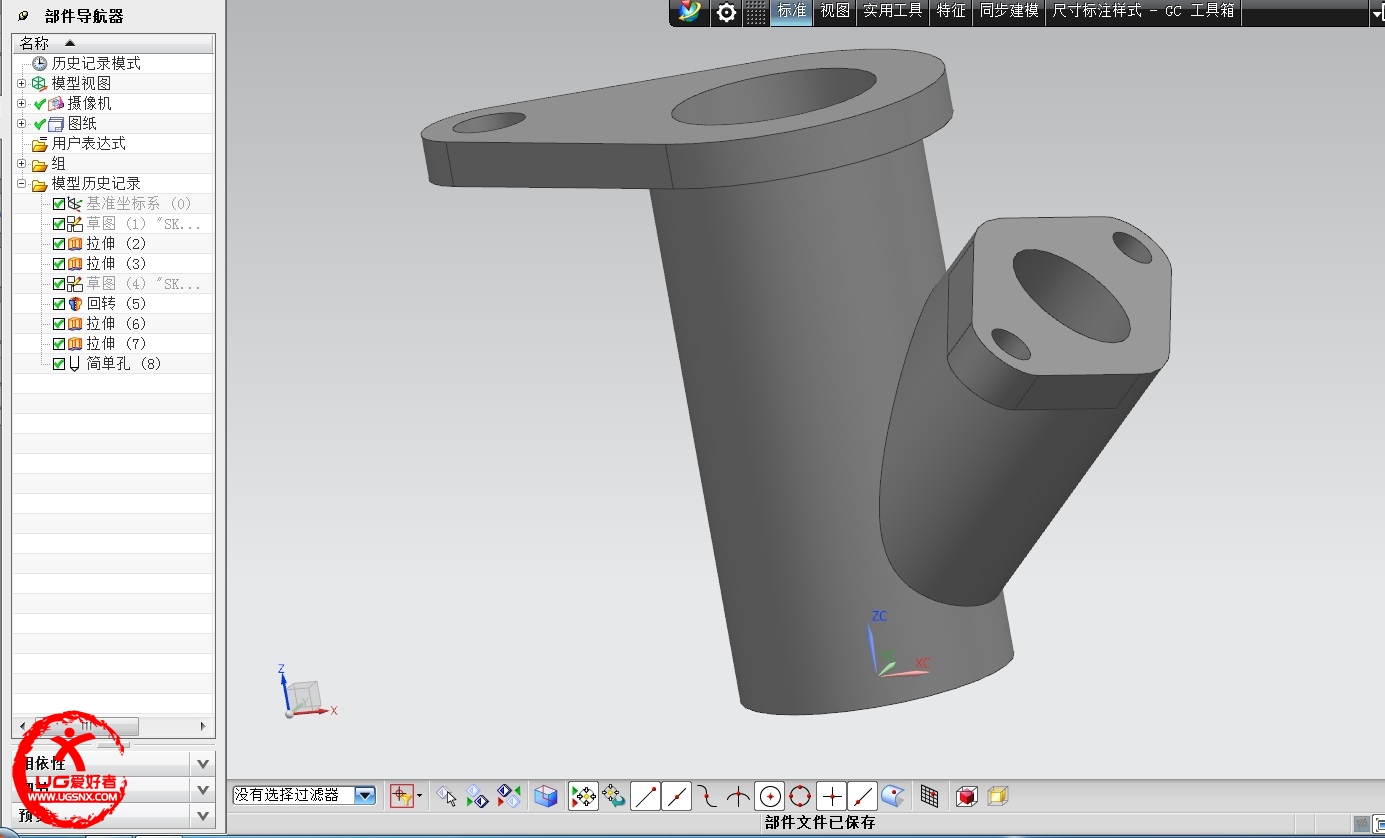Expand the middle collapsed panel chevron
This screenshot has width=1385, height=838.
tap(203, 790)
